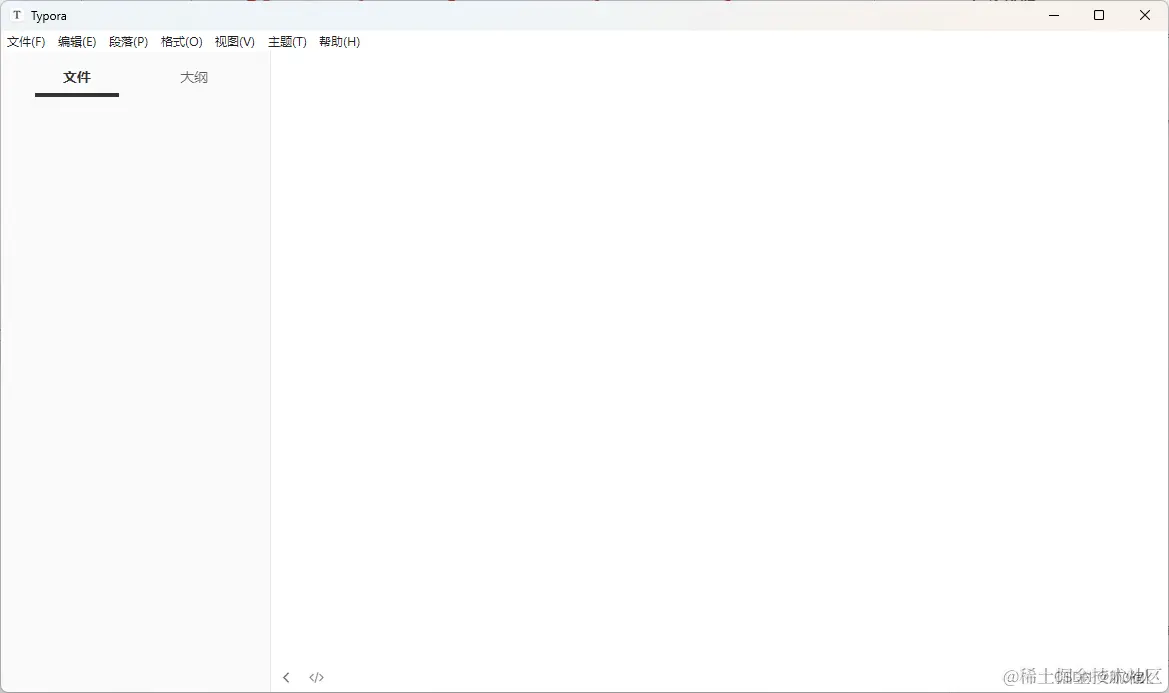Open the 主题(T) menu
The image size is (1169, 693).
coord(287,42)
